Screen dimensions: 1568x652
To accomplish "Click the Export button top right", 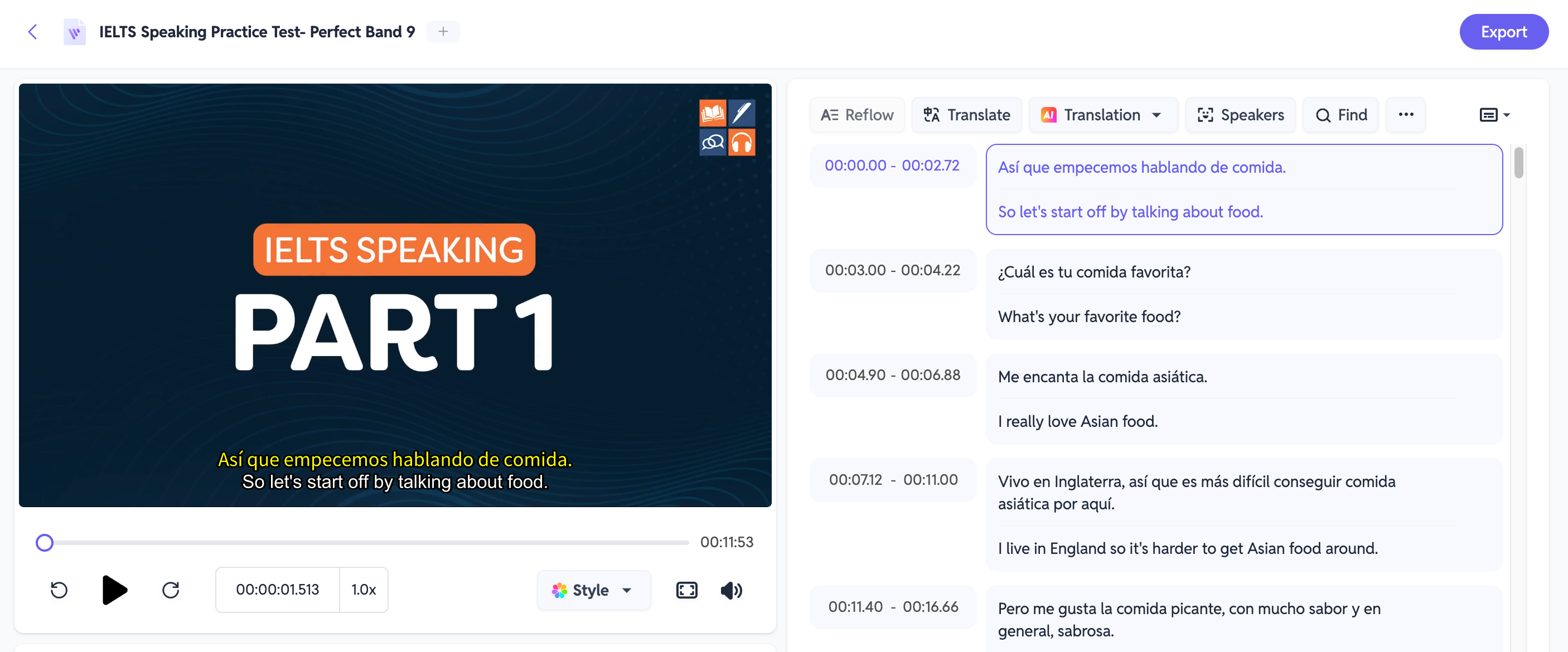I will [1499, 31].
